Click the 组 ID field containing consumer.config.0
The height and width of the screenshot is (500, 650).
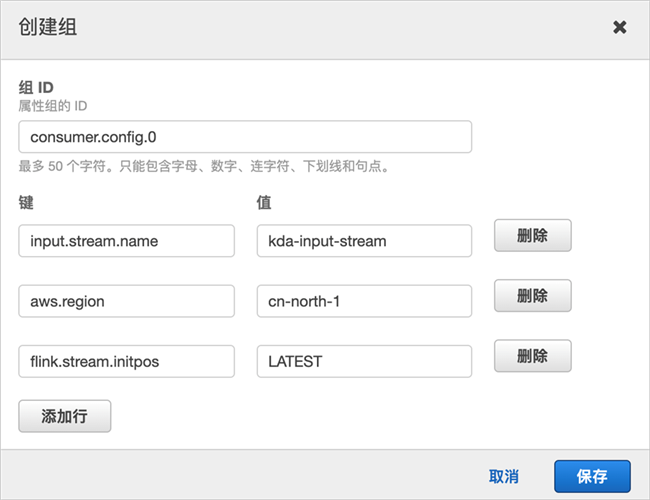245,137
